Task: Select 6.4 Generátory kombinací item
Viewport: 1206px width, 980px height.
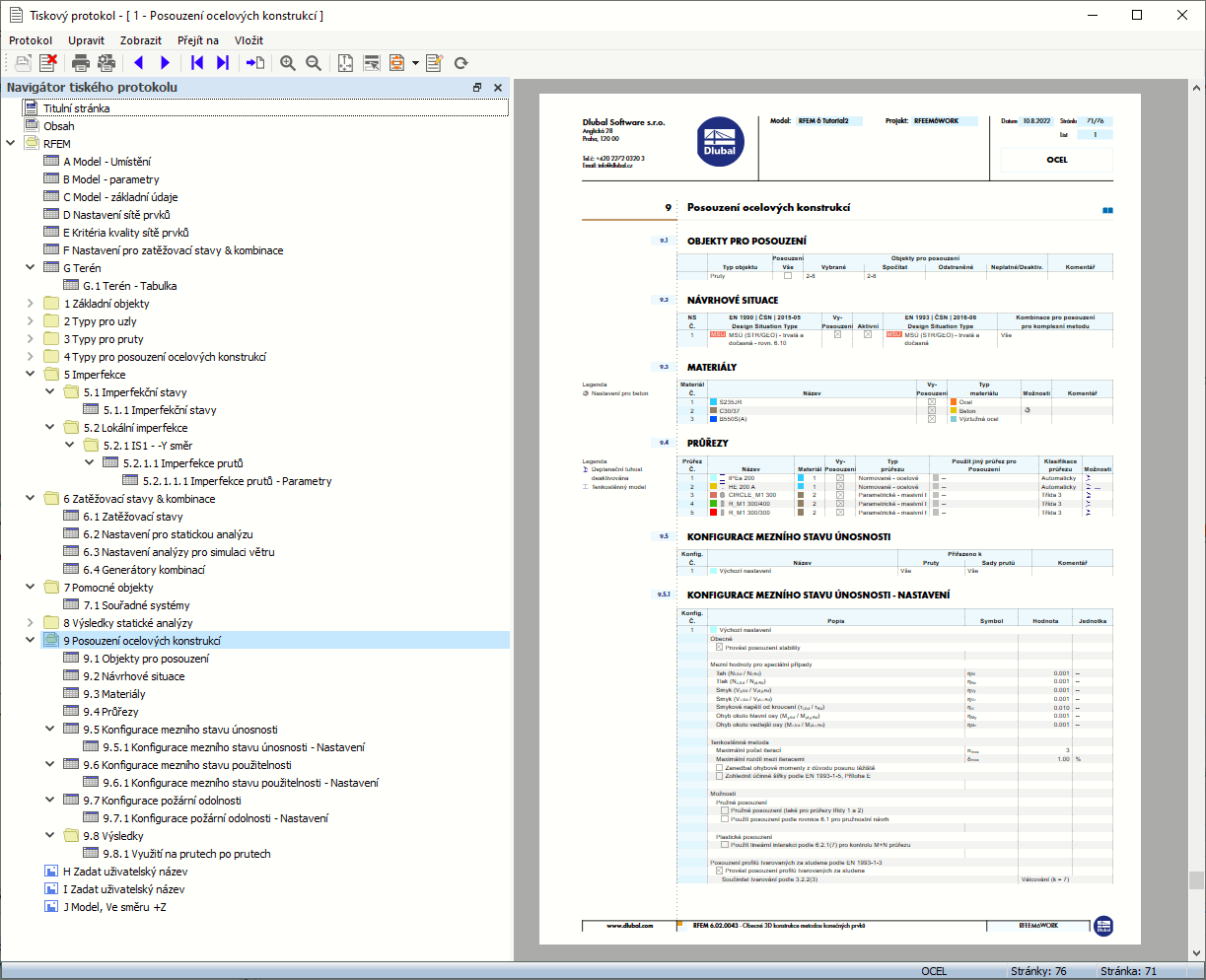Action: click(144, 570)
